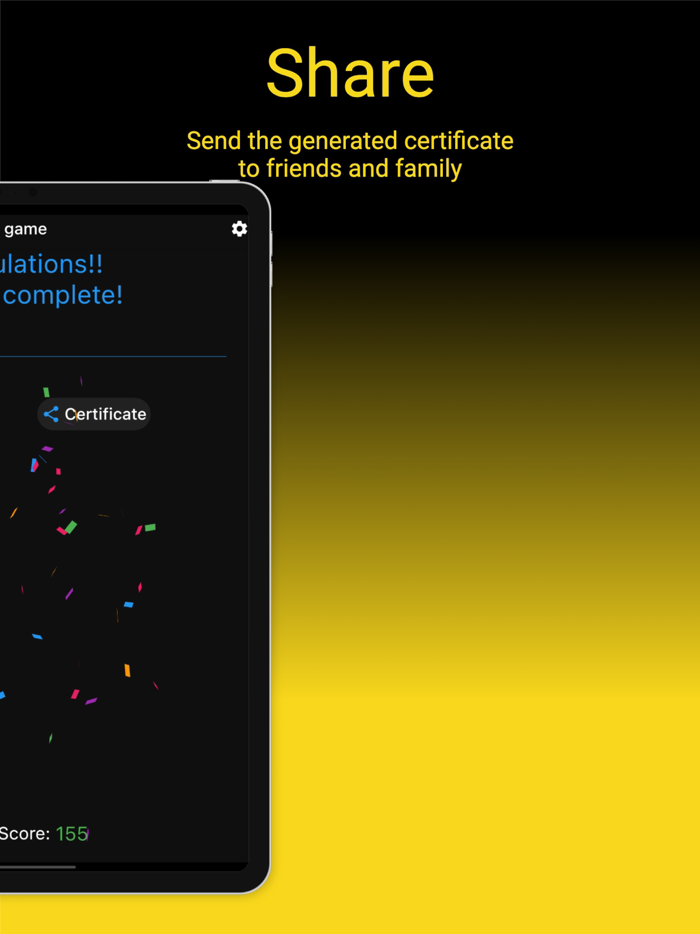Select the score value 155

click(72, 834)
